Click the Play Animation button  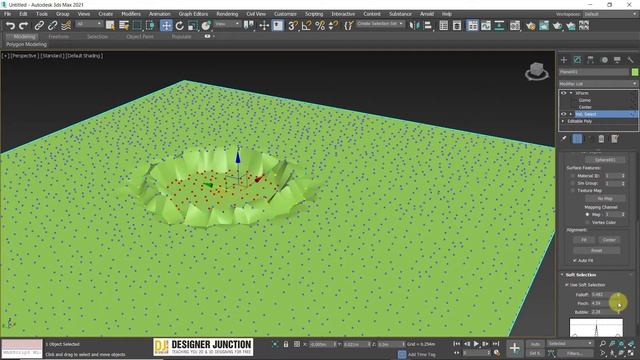pyautogui.click(x=476, y=344)
